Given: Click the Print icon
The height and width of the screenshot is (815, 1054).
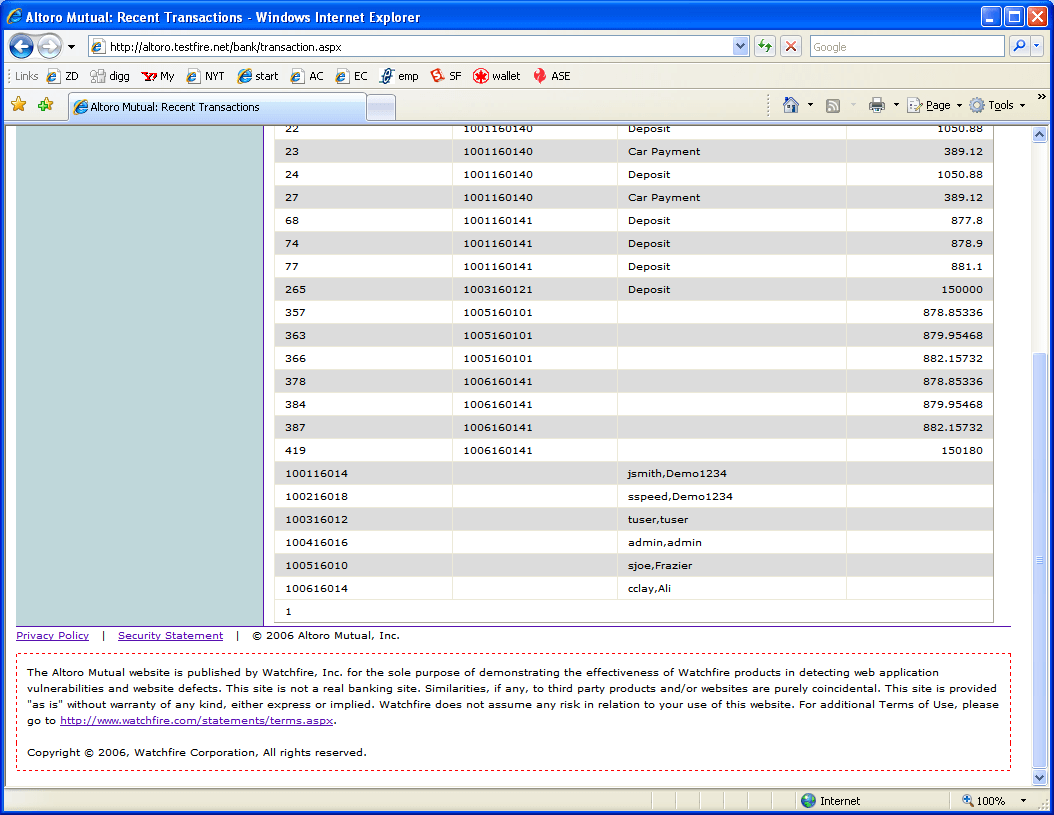Looking at the screenshot, I should (x=877, y=105).
